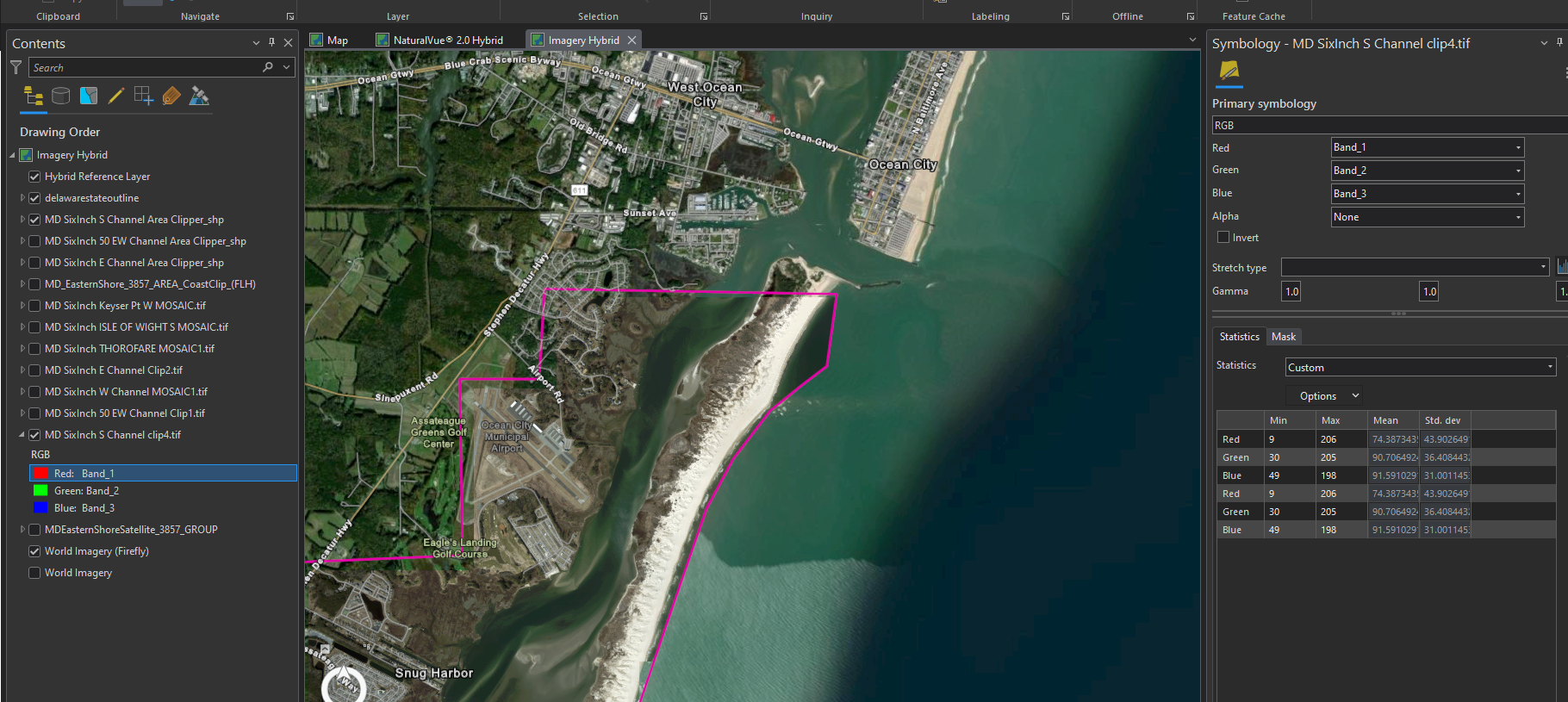Select List By Drawing Order icon
The image size is (1568, 702).
pos(34,96)
